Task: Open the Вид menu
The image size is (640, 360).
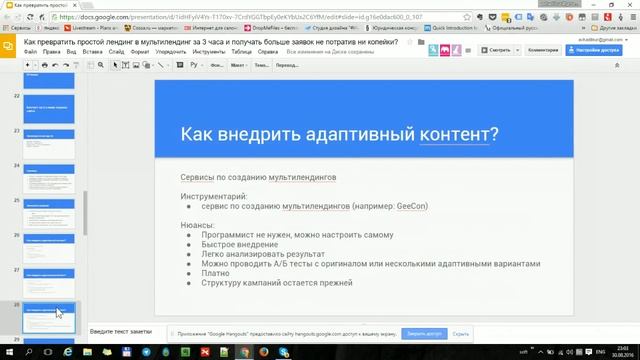Action: coord(71,52)
